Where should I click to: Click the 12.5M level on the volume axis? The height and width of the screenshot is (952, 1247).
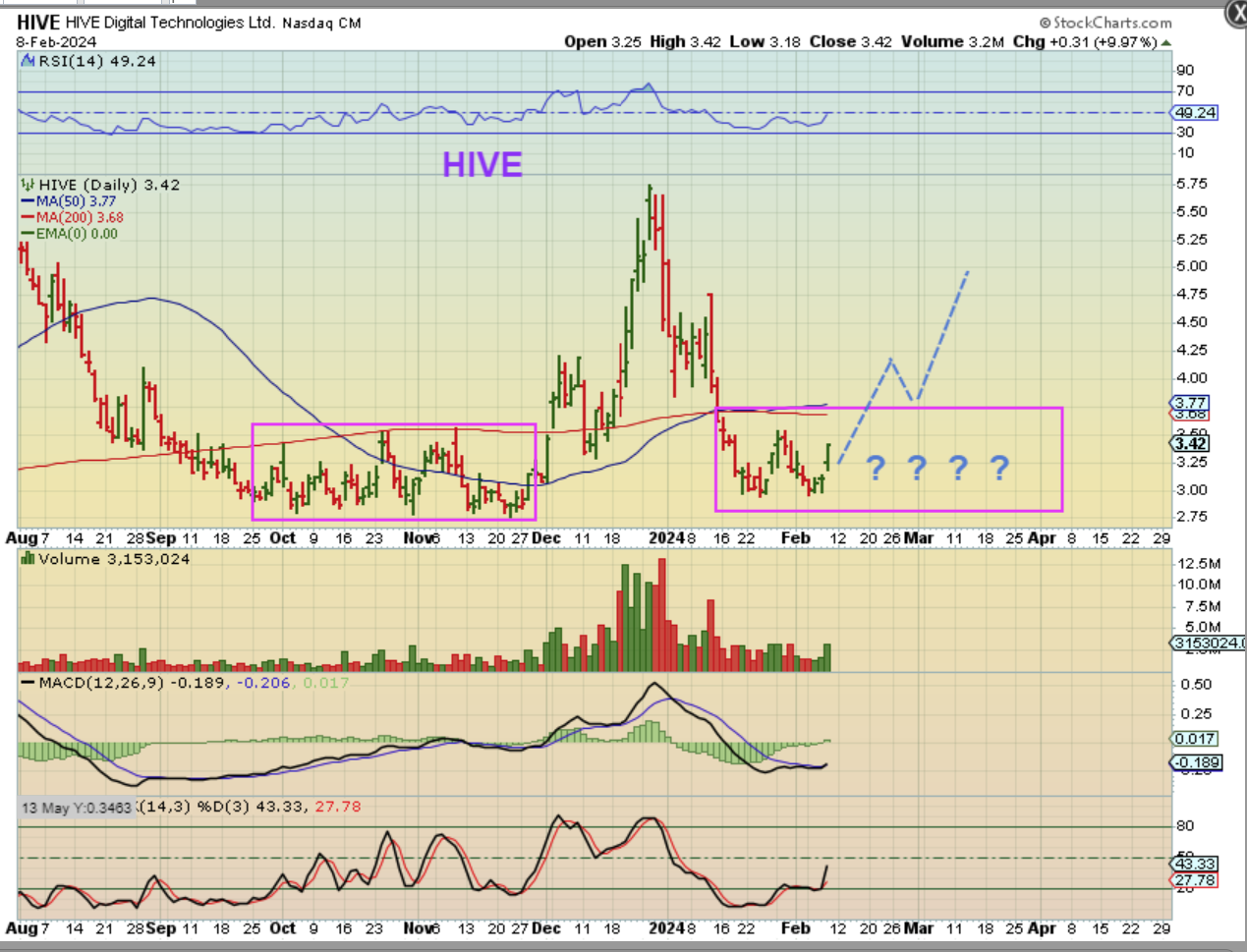tap(1199, 564)
